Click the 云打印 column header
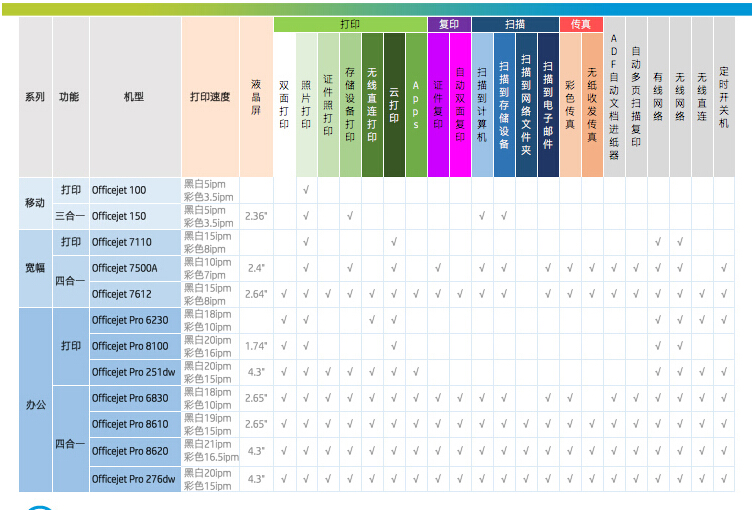 [x=394, y=105]
